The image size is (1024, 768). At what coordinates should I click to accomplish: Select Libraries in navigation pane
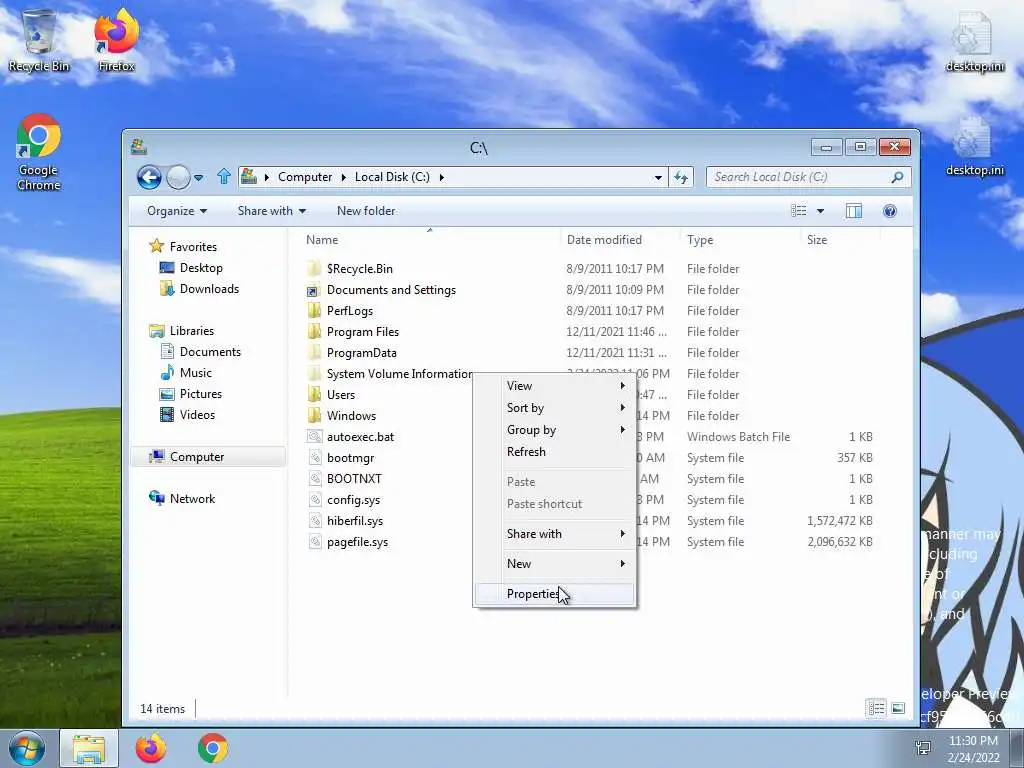pos(182,330)
